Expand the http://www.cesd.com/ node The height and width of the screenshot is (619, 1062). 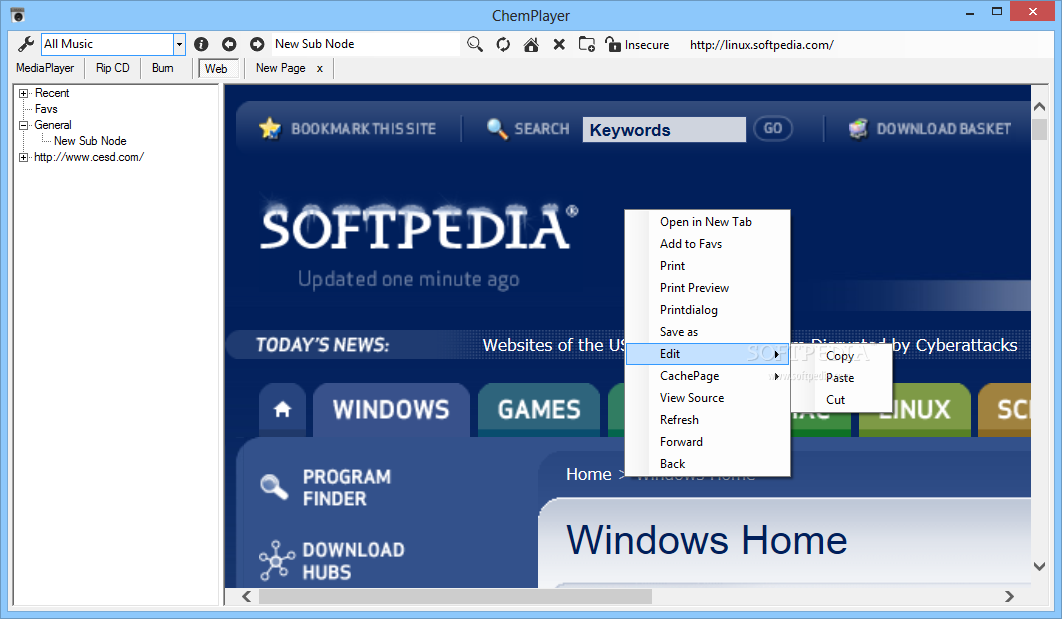point(24,157)
